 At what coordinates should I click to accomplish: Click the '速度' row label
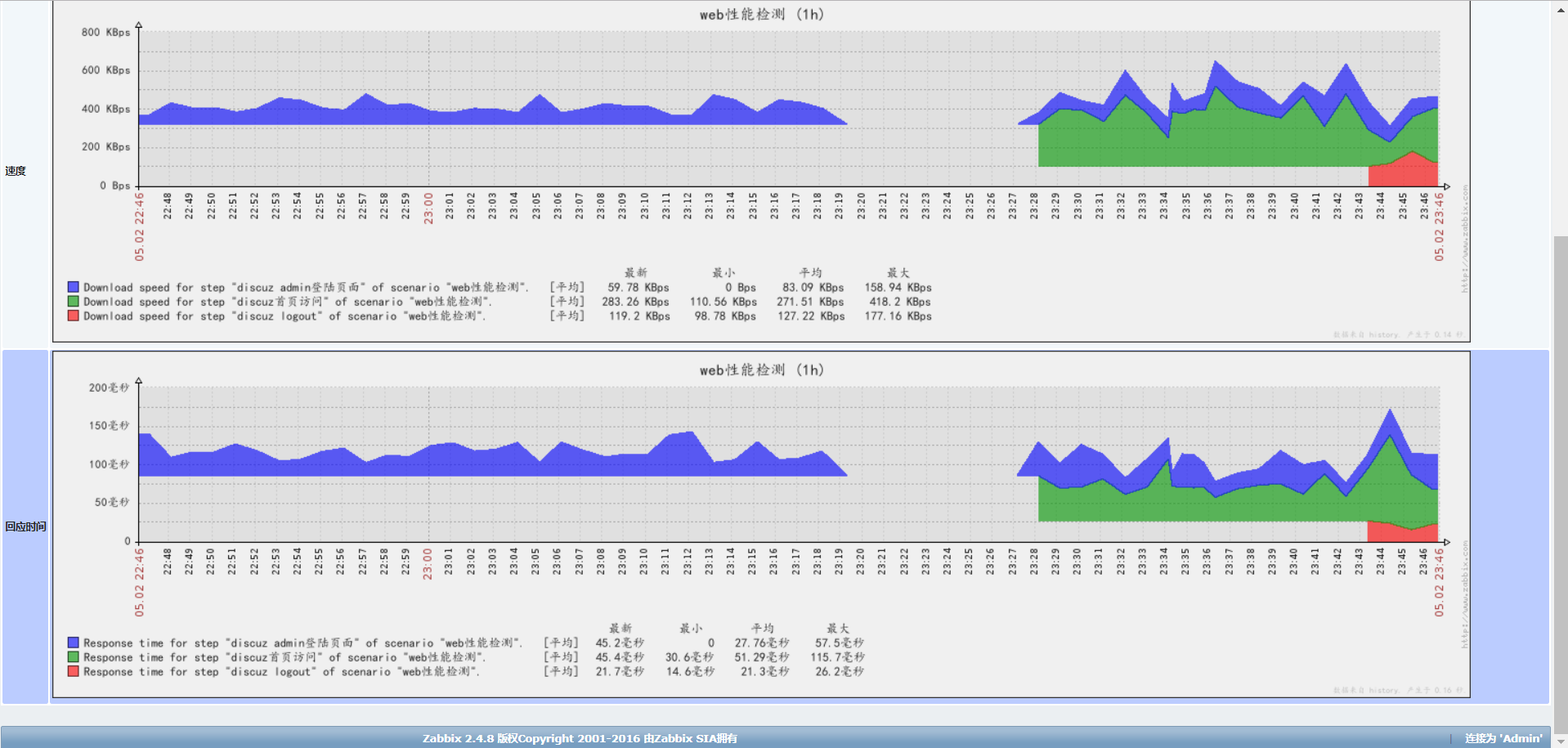[16, 171]
